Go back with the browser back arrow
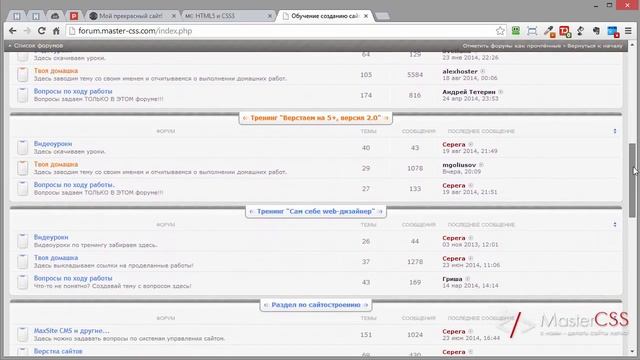Image resolution: width=640 pixels, height=360 pixels. click(13, 31)
